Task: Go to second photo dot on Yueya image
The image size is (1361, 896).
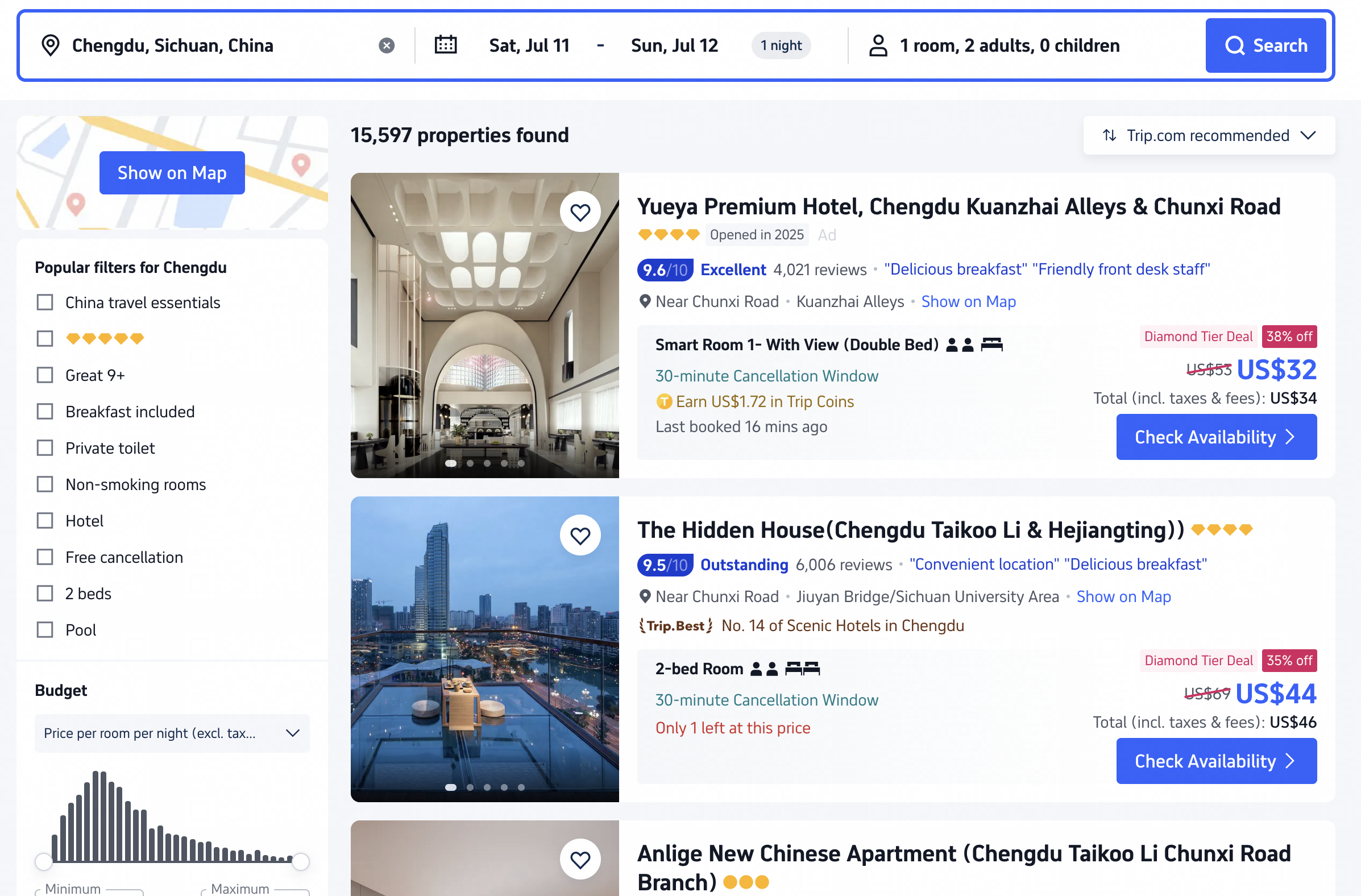Action: [470, 463]
